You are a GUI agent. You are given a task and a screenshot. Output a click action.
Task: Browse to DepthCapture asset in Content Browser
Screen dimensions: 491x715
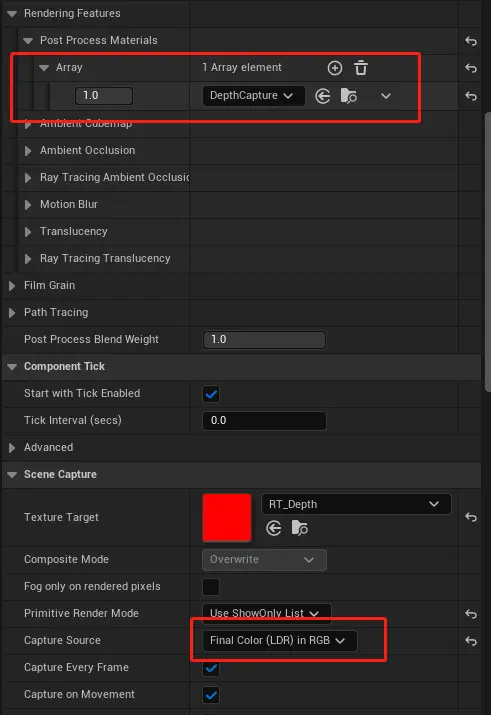[349, 96]
